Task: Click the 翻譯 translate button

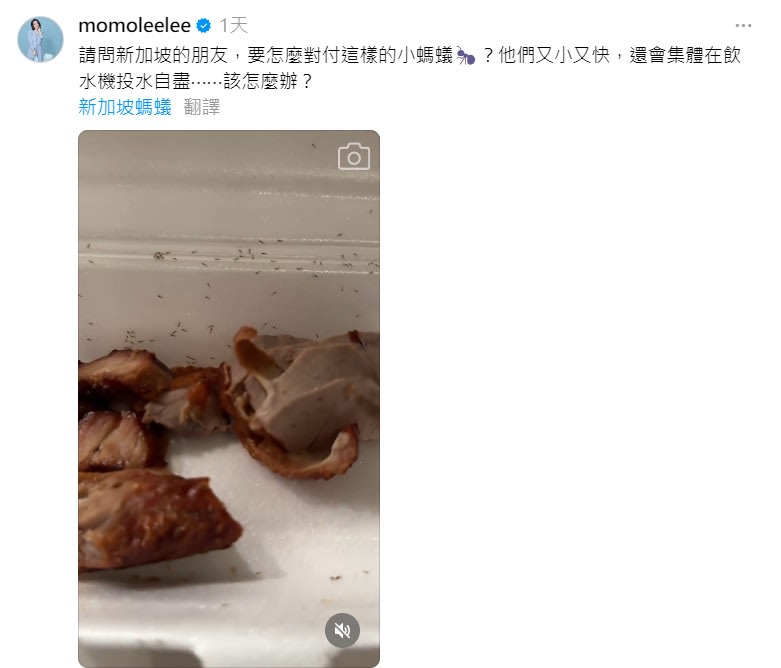Action: click(x=202, y=107)
